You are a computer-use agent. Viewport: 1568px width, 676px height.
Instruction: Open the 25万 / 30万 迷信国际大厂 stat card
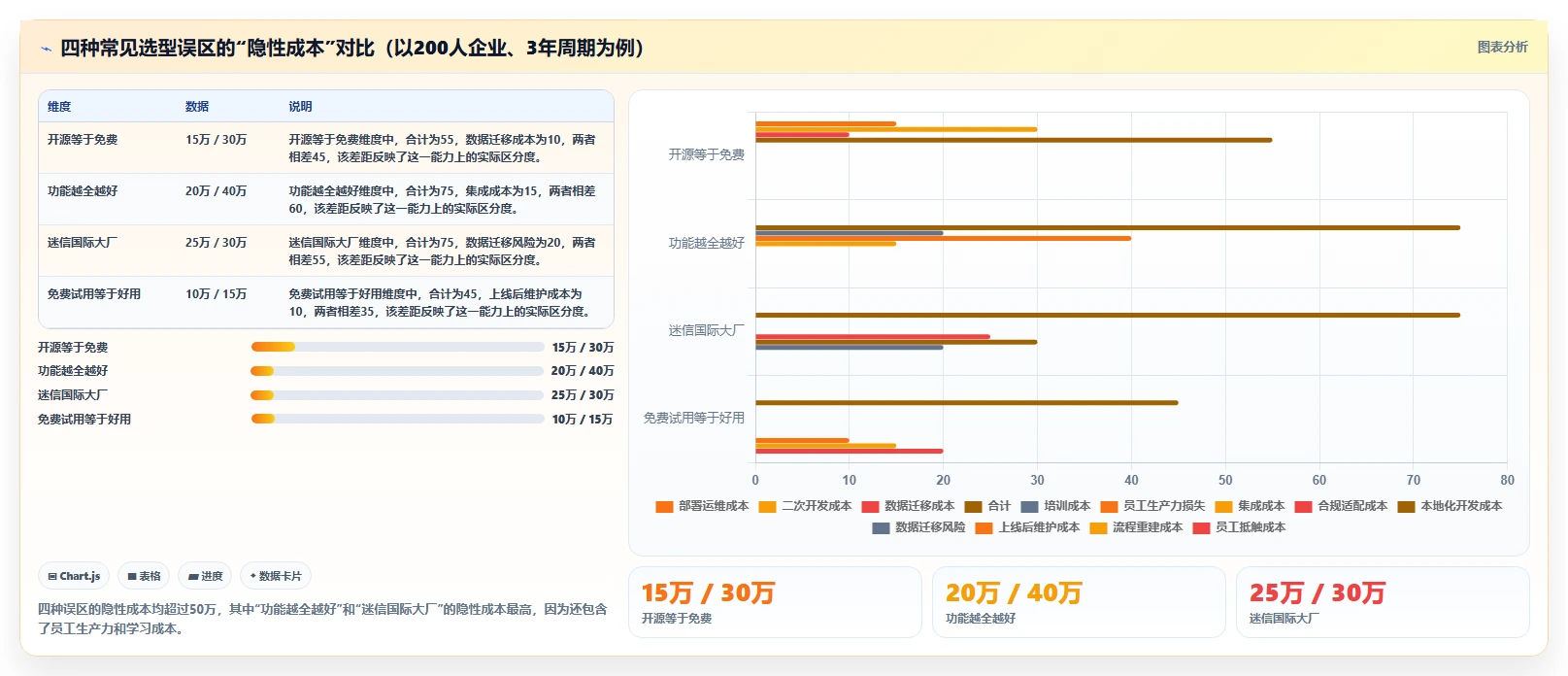point(1383,602)
